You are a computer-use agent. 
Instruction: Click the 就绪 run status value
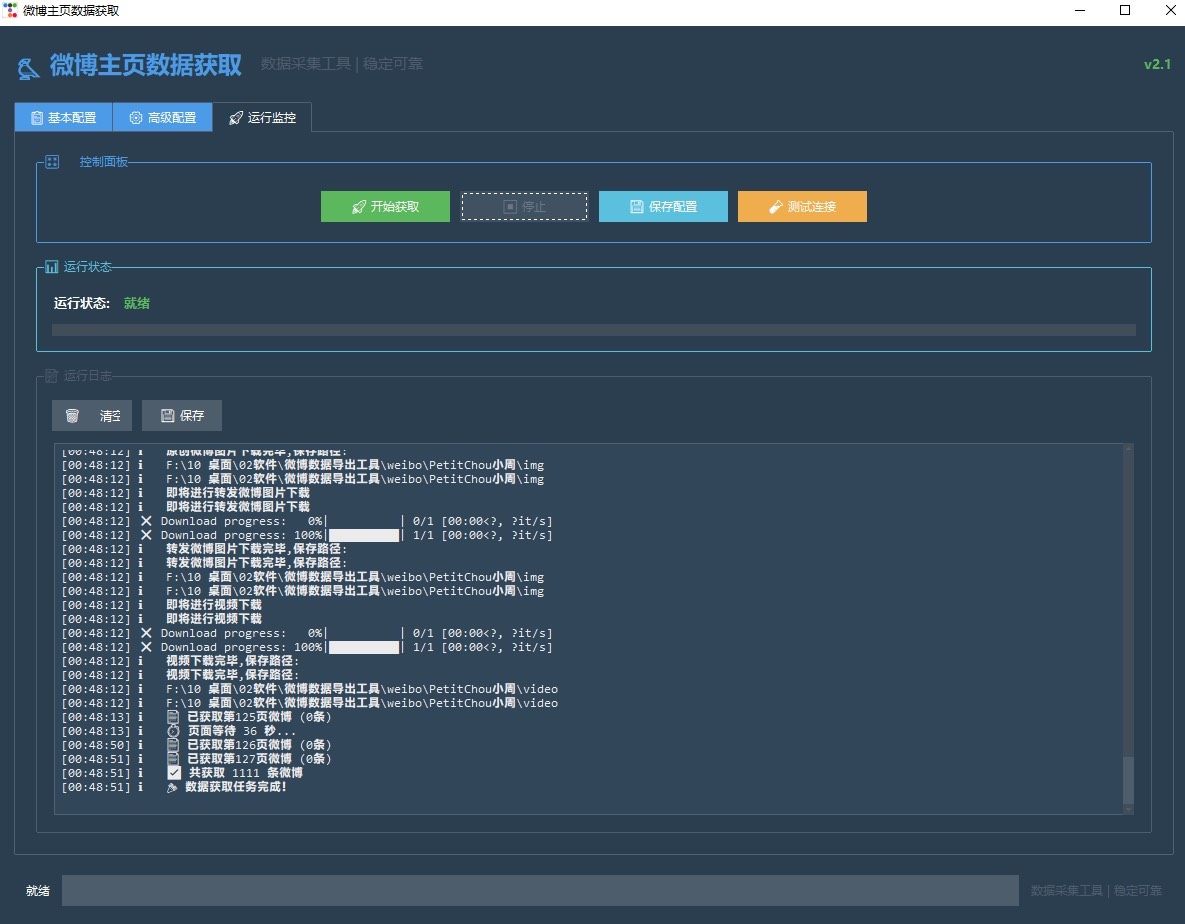pyautogui.click(x=137, y=303)
